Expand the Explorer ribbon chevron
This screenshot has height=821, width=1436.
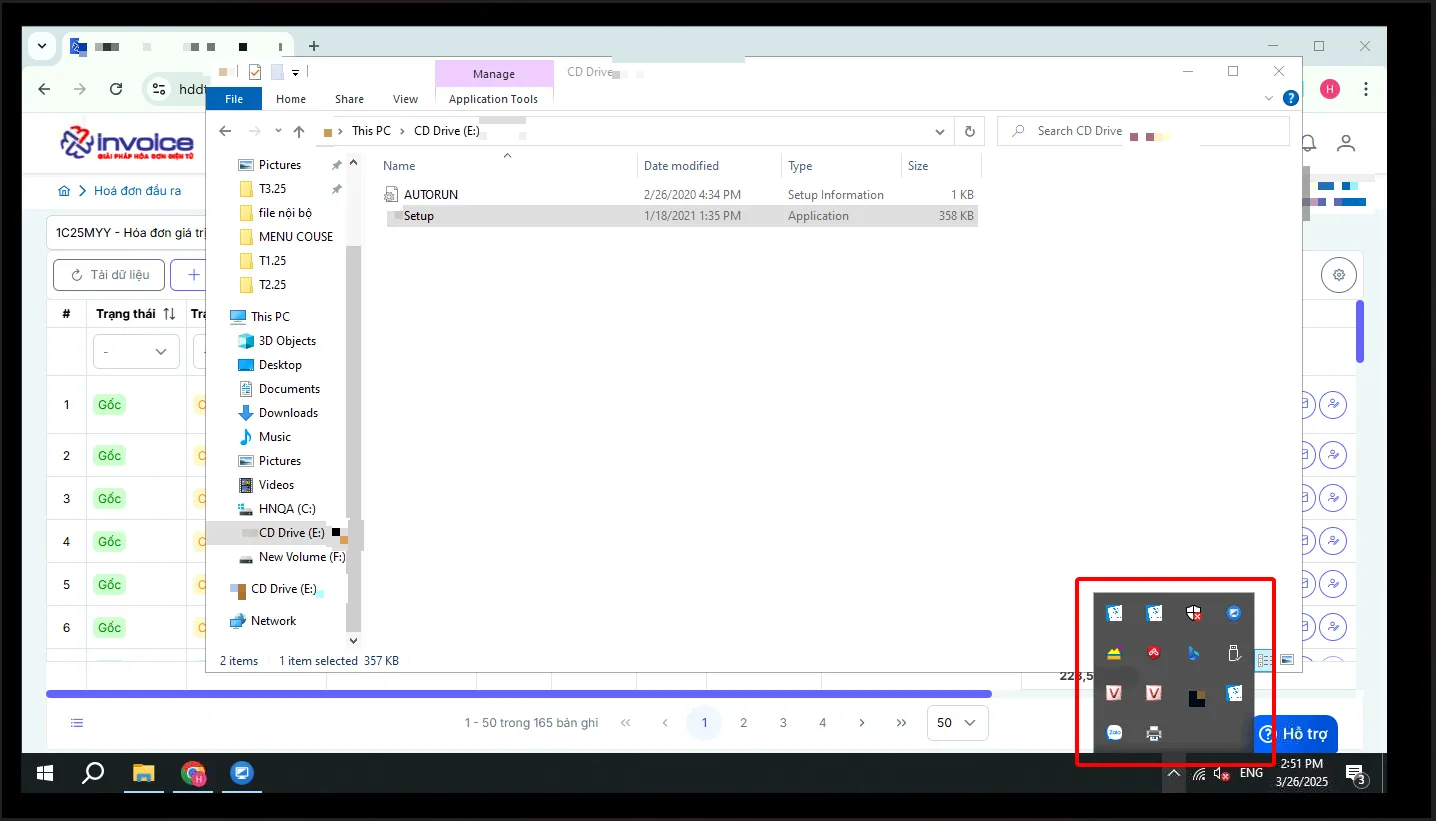coord(1270,98)
